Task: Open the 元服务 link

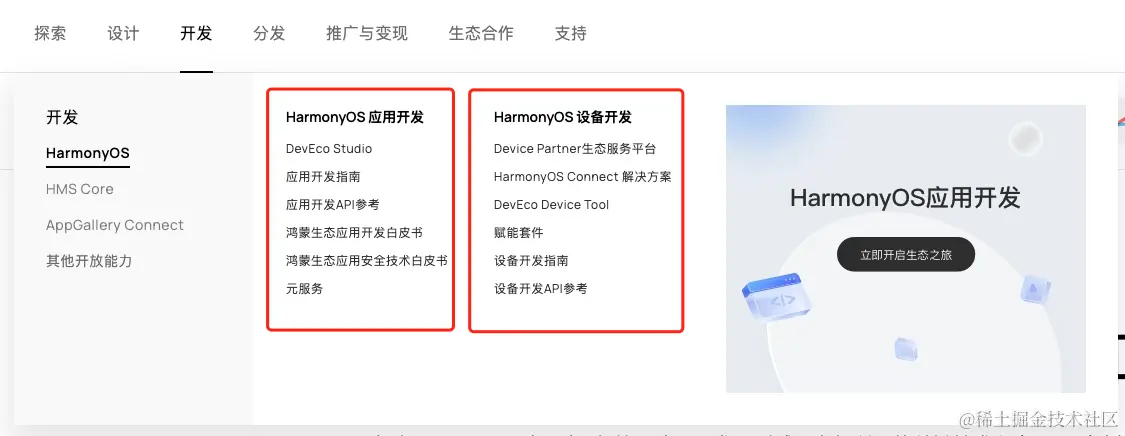Action: [304, 288]
